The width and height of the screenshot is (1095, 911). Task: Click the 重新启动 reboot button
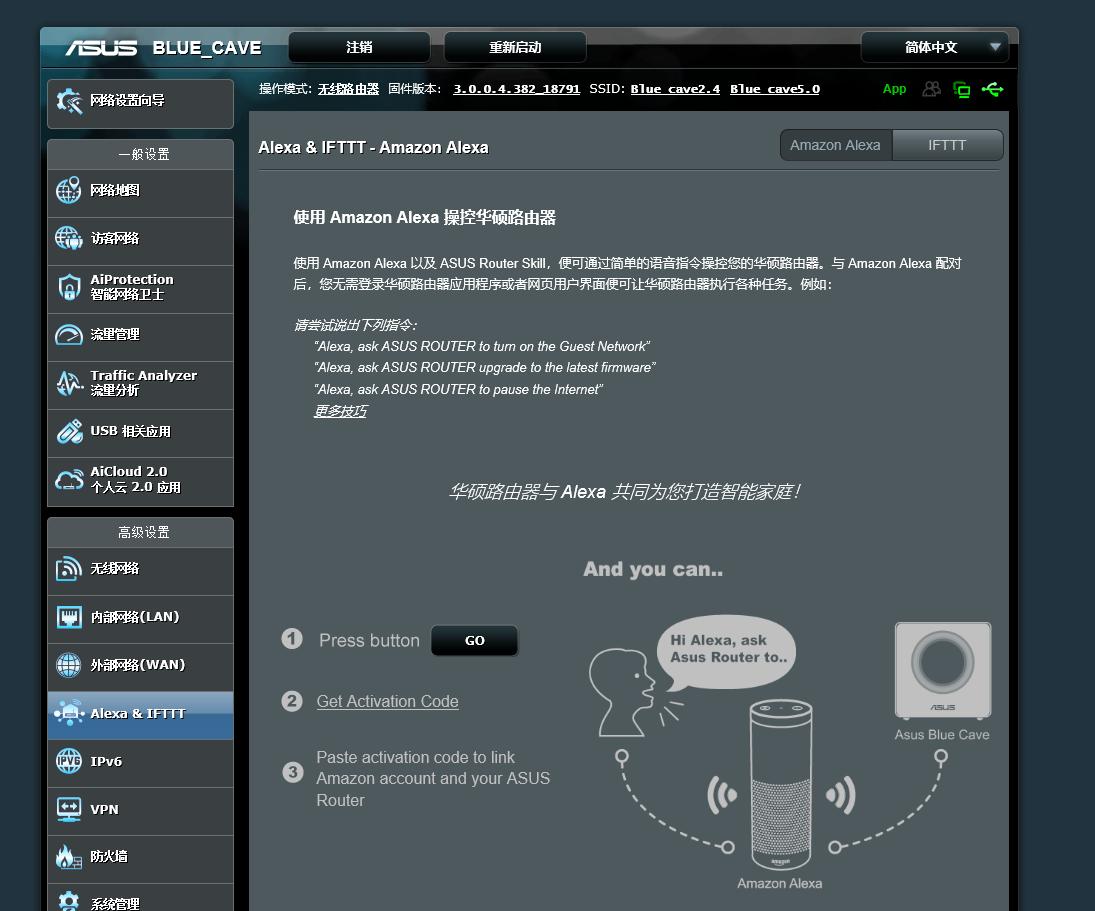click(x=515, y=47)
